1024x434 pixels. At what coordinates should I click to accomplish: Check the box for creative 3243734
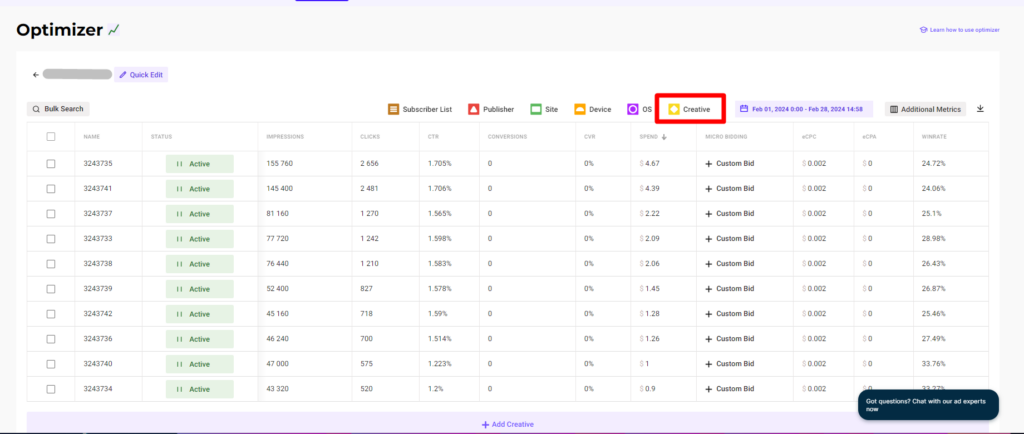coord(51,389)
